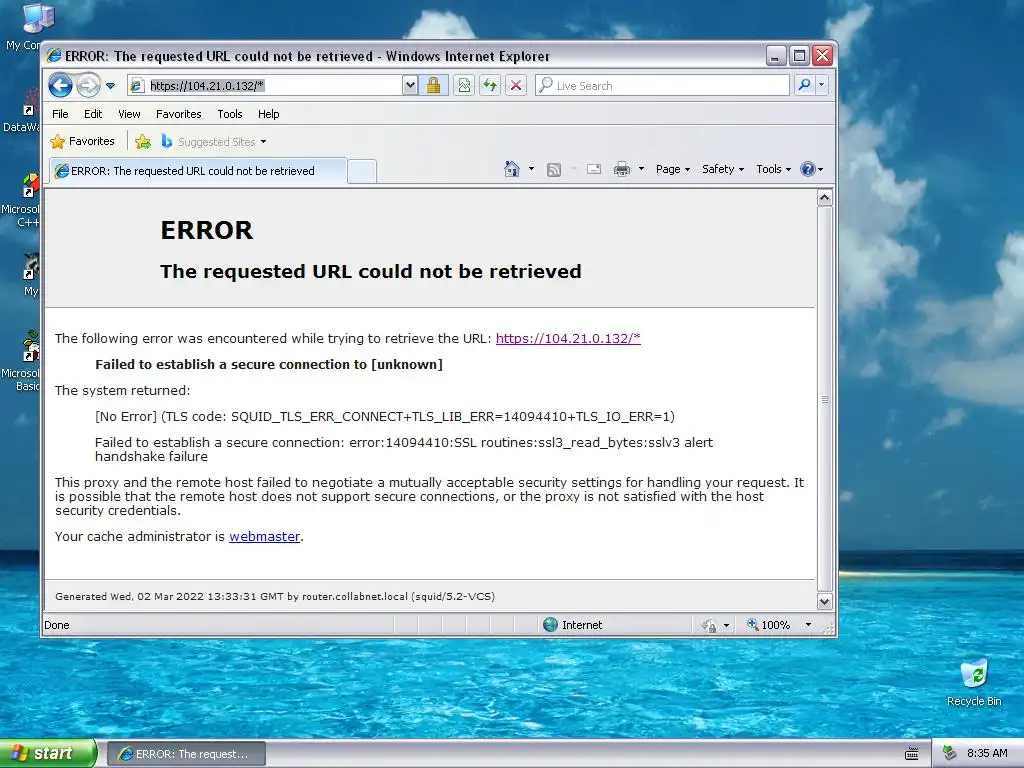Click the New Tab button

click(x=362, y=171)
